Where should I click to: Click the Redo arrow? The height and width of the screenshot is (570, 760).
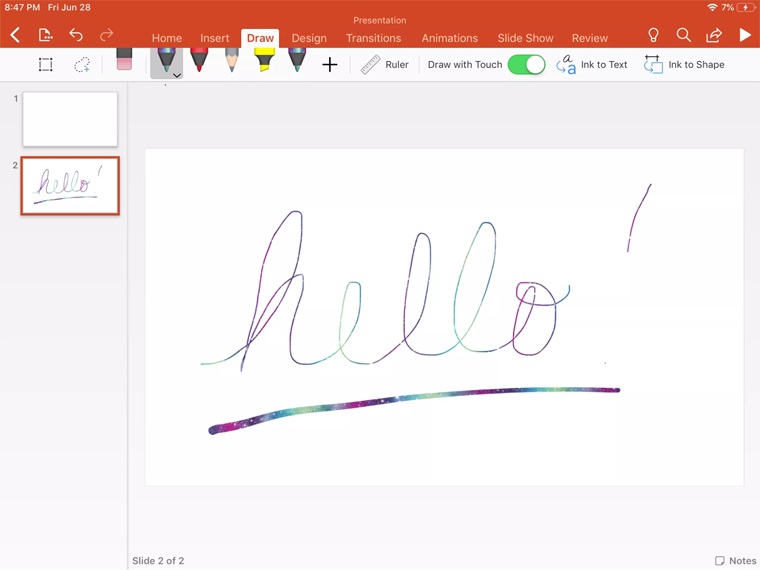pyautogui.click(x=106, y=35)
